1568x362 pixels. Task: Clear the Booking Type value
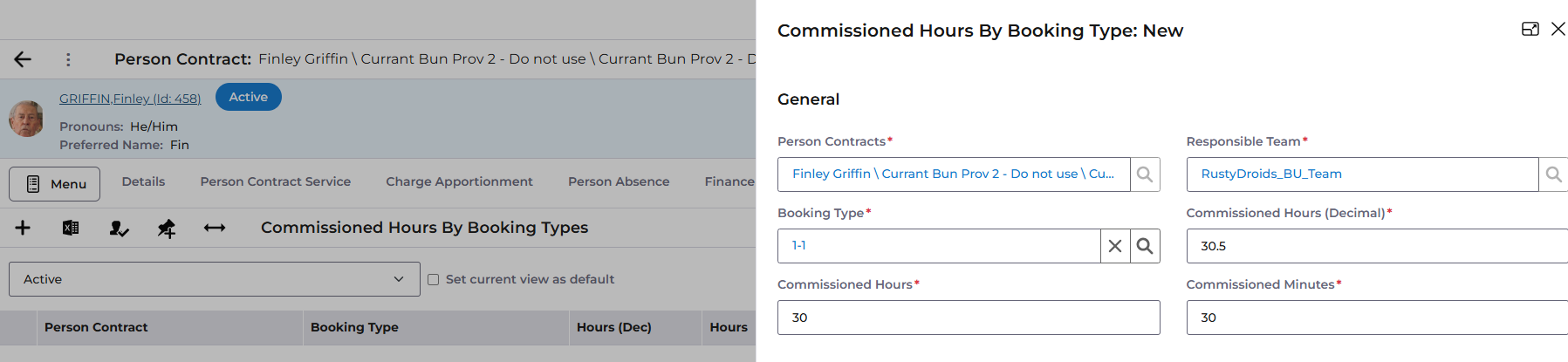1115,246
